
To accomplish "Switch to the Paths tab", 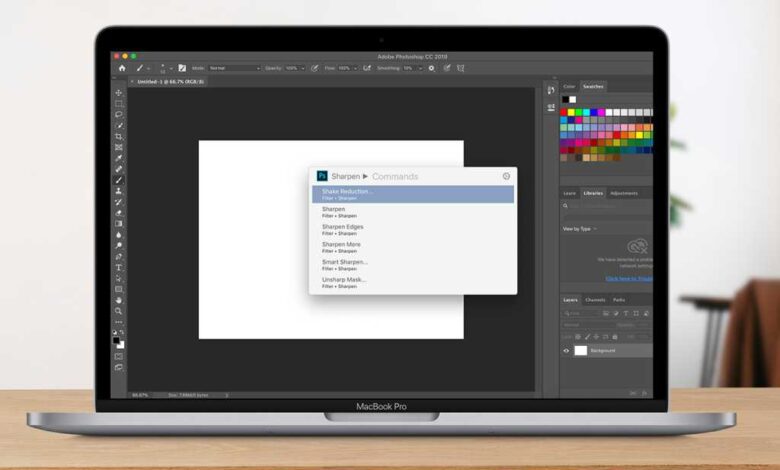I will tap(619, 300).
